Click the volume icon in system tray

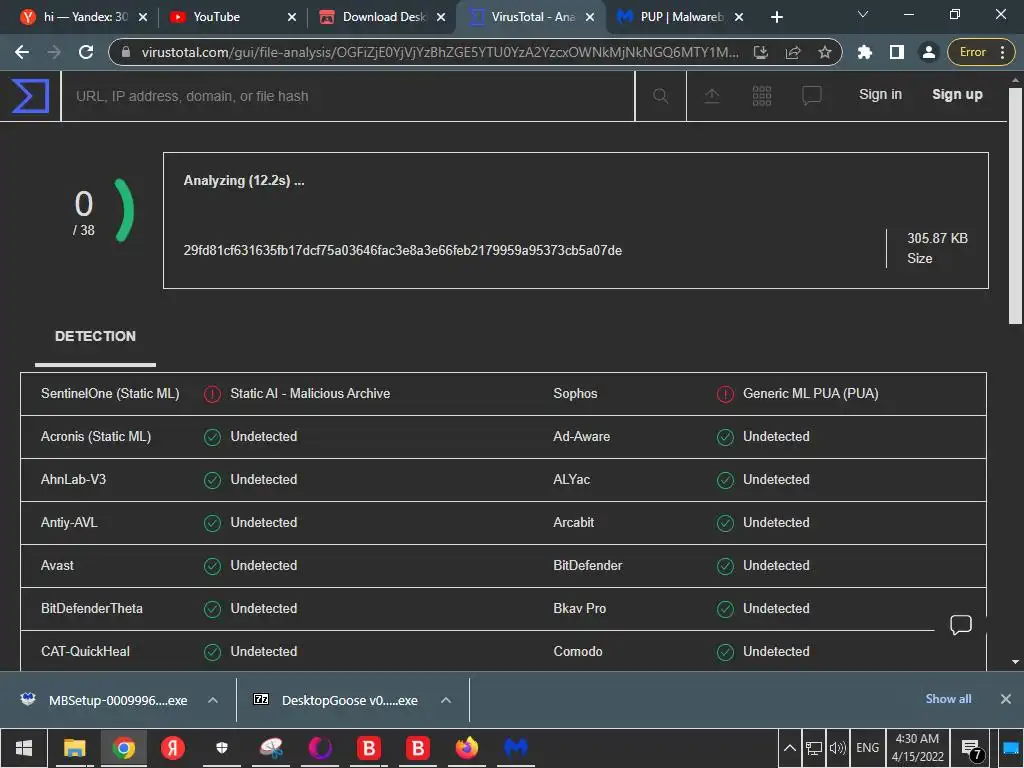[x=837, y=748]
